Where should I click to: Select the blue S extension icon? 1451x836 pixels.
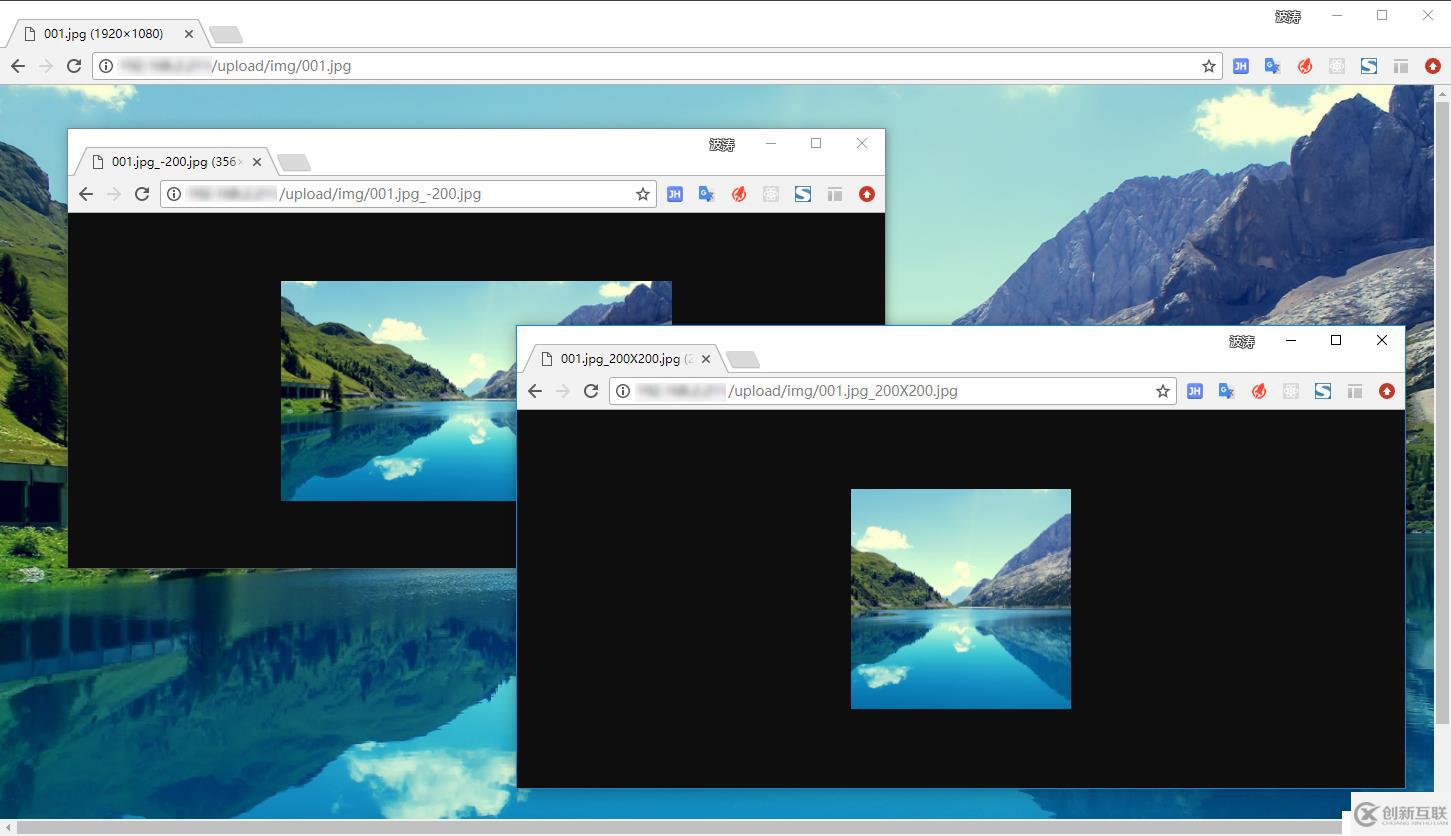pos(1368,66)
